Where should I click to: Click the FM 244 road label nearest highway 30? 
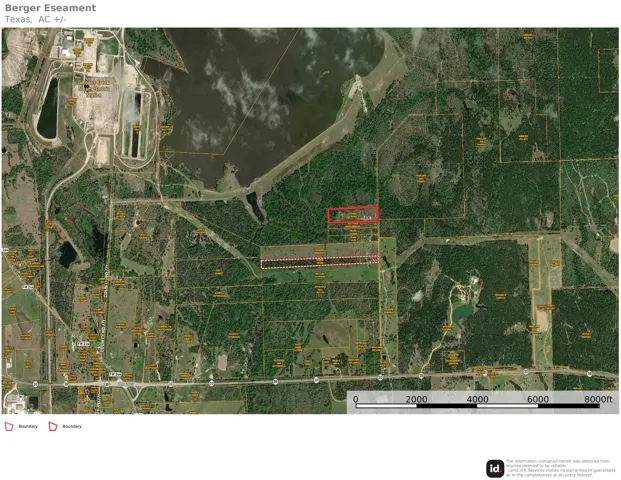point(114,374)
